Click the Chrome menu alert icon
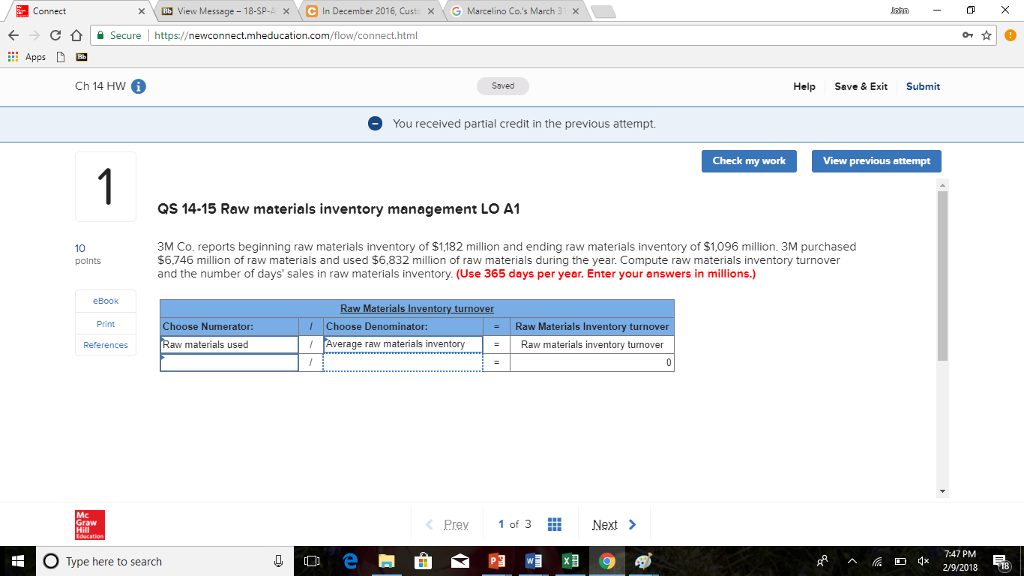Viewport: 1024px width, 576px height. pyautogui.click(x=1010, y=35)
